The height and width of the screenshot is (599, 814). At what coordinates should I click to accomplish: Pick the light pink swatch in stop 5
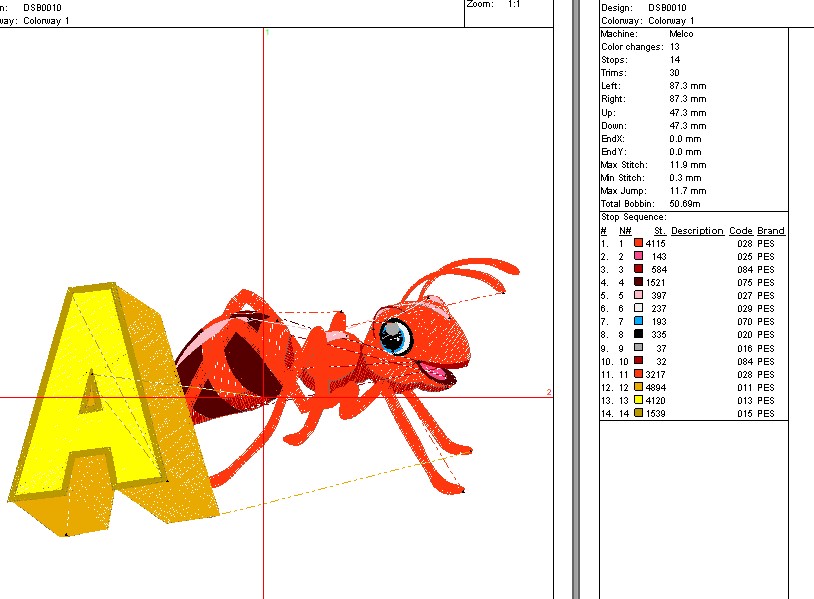pyautogui.click(x=638, y=296)
